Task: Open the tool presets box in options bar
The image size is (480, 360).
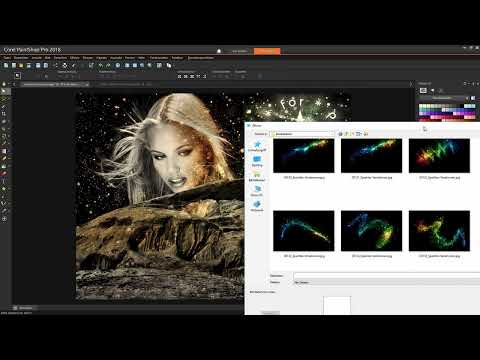Action: tap(17, 76)
